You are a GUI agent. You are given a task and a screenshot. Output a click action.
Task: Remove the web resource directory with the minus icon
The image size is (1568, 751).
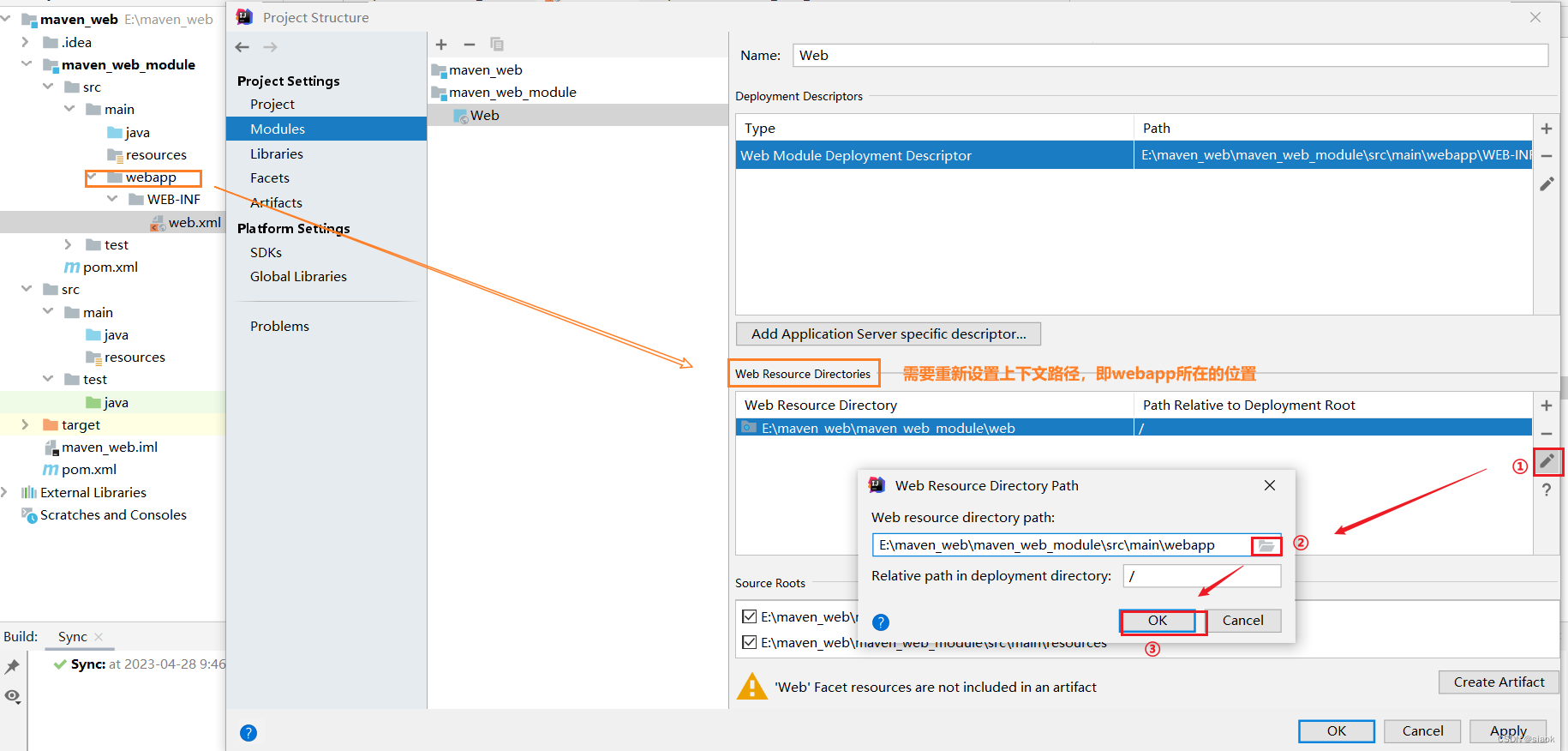point(1547,434)
